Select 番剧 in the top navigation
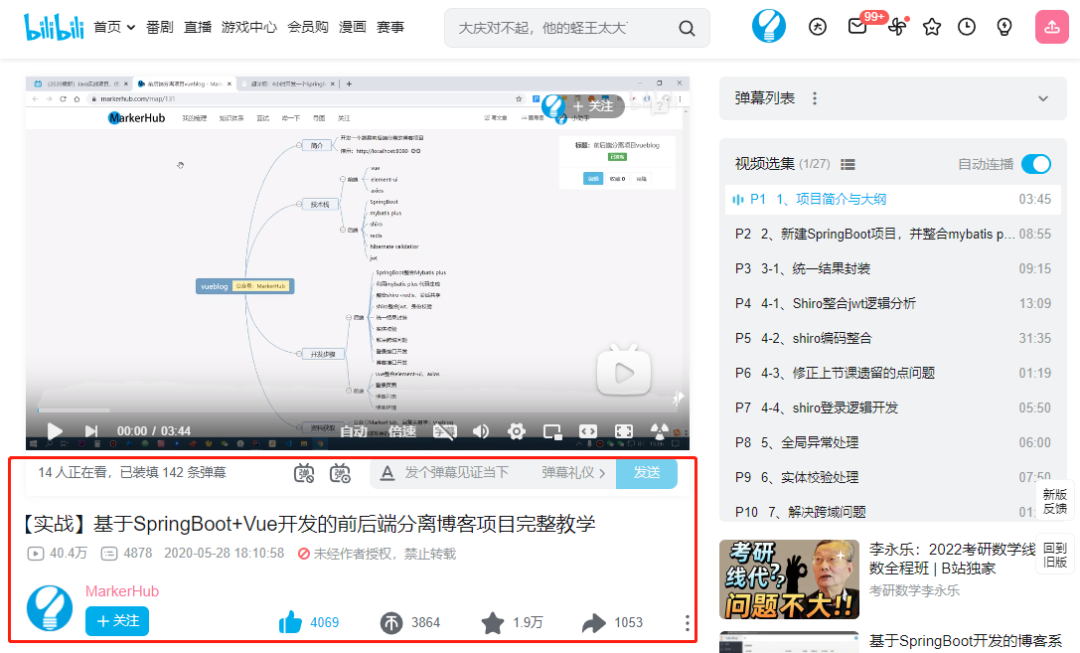The image size is (1080, 653). click(x=159, y=27)
